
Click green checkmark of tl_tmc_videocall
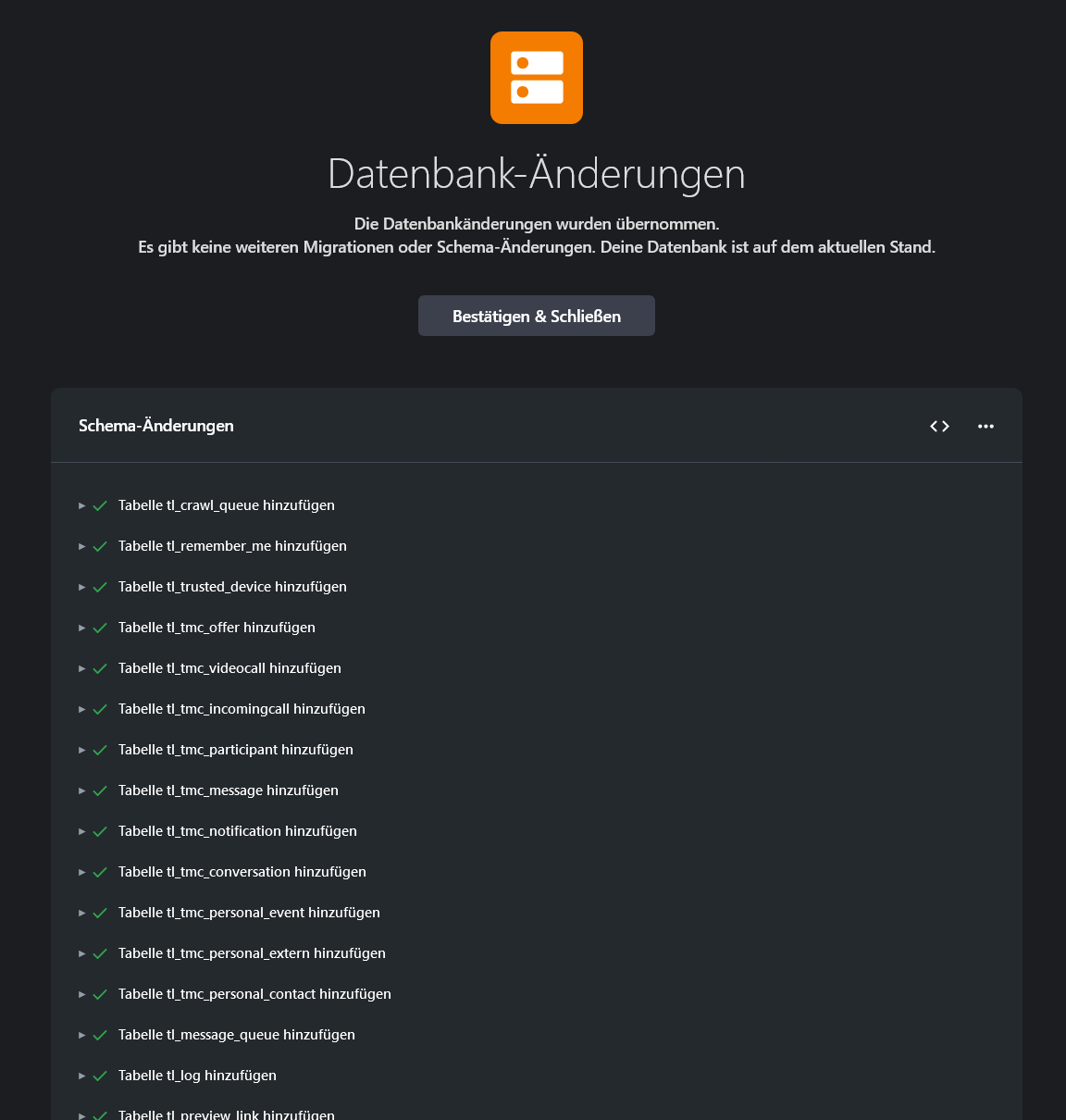pos(100,668)
